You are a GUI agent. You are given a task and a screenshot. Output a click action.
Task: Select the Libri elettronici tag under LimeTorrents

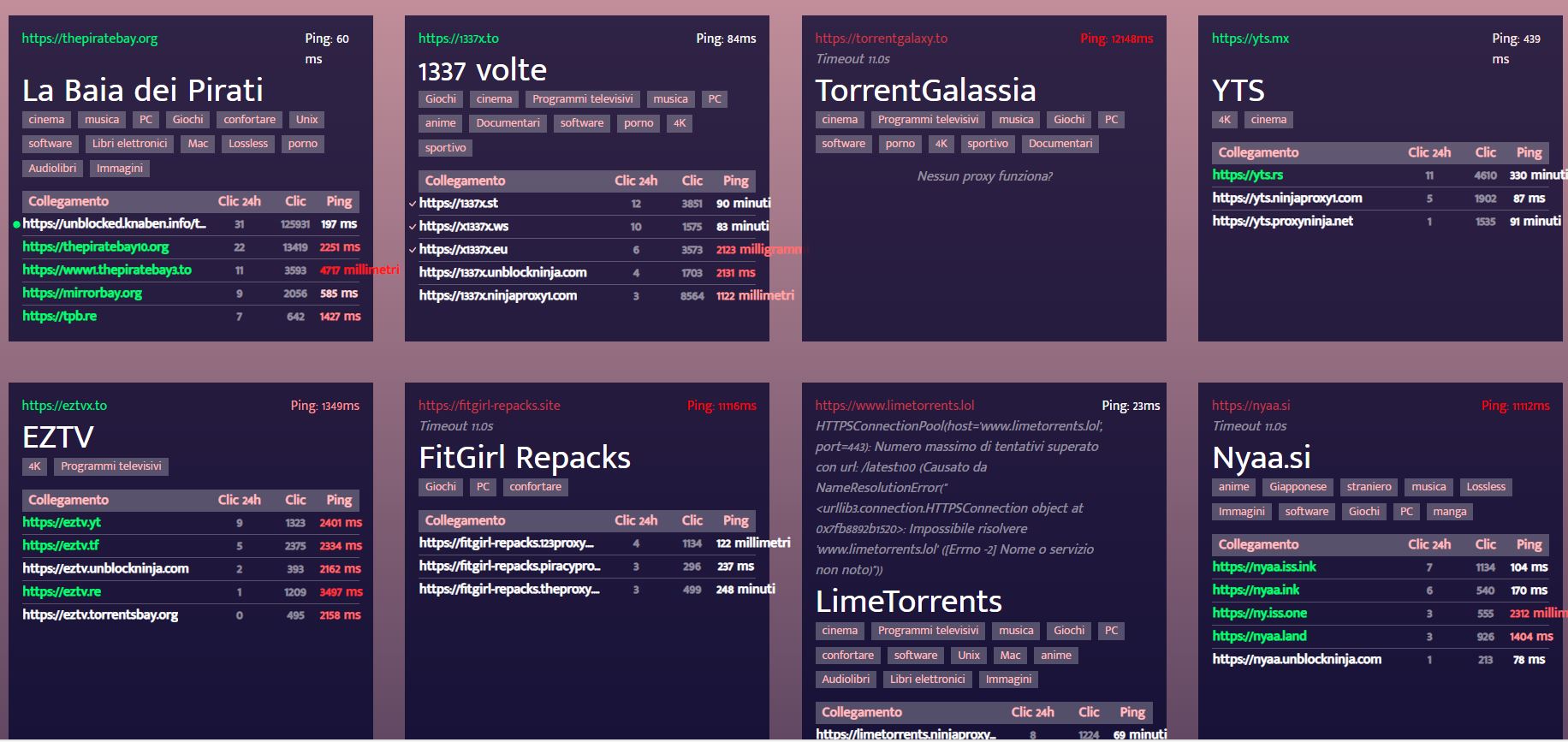927,680
